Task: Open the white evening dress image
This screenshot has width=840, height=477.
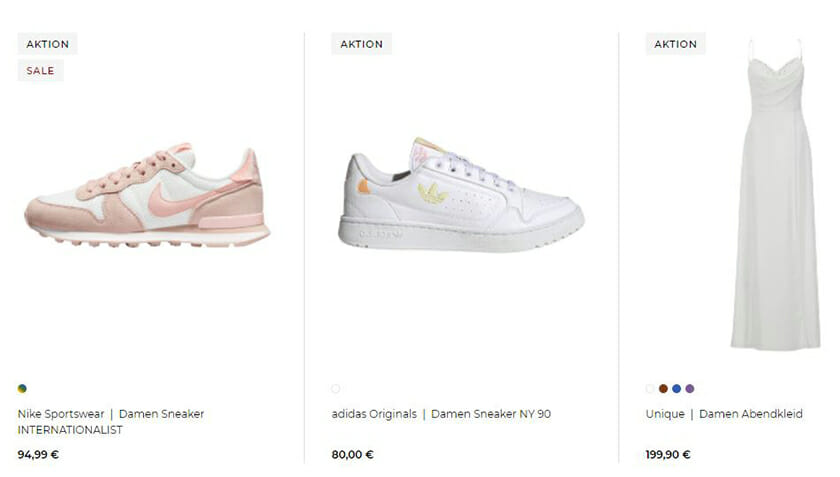Action: (776, 195)
